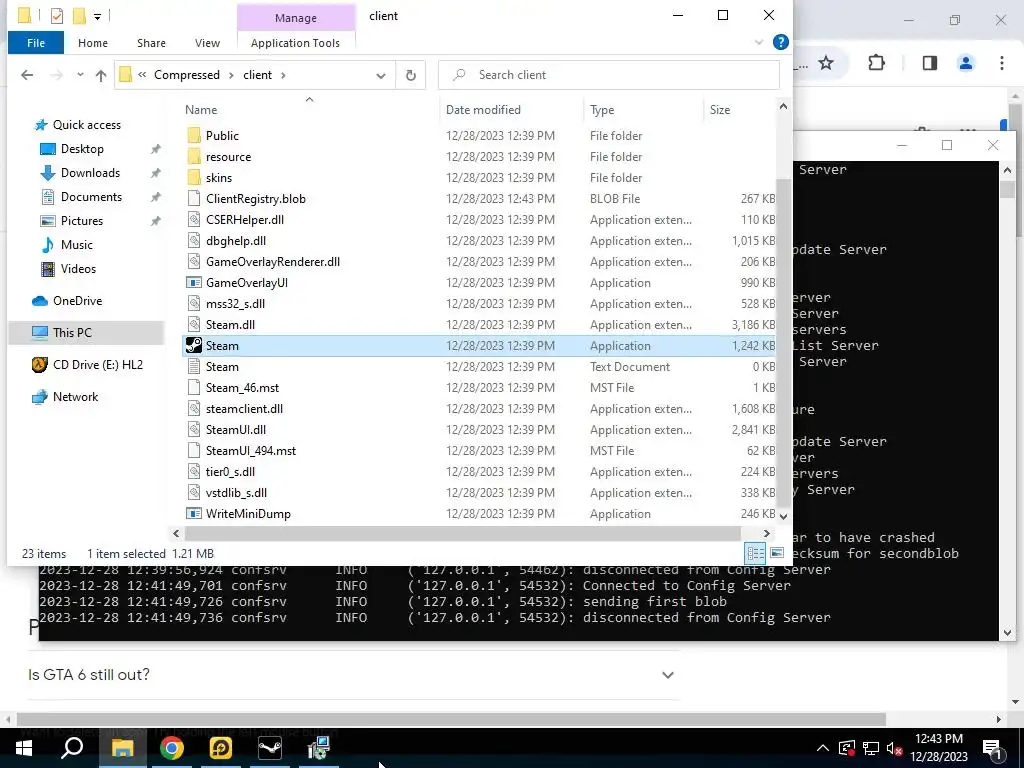Click the Windows Start button
The width and height of the screenshot is (1024, 768).
click(x=24, y=748)
